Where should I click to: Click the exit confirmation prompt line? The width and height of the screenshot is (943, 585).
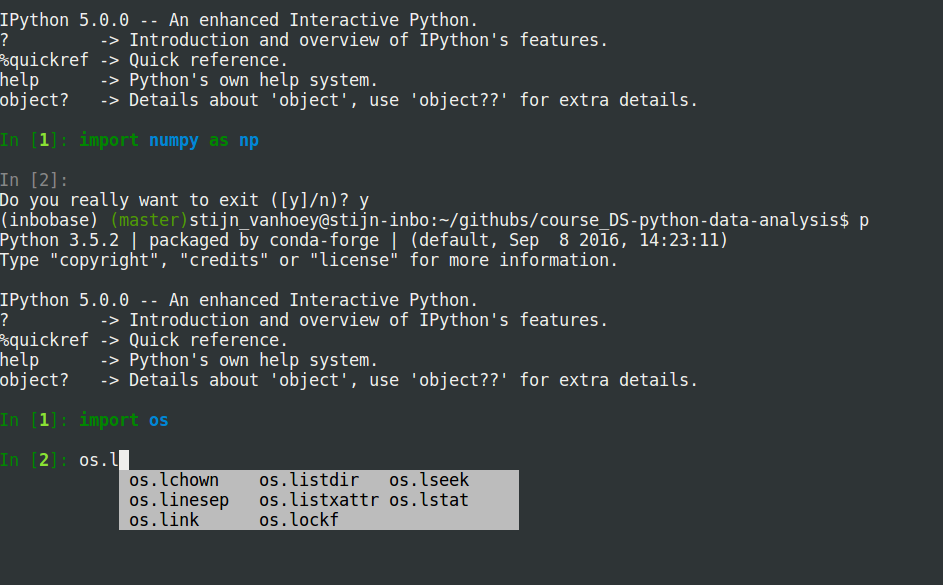(184, 200)
